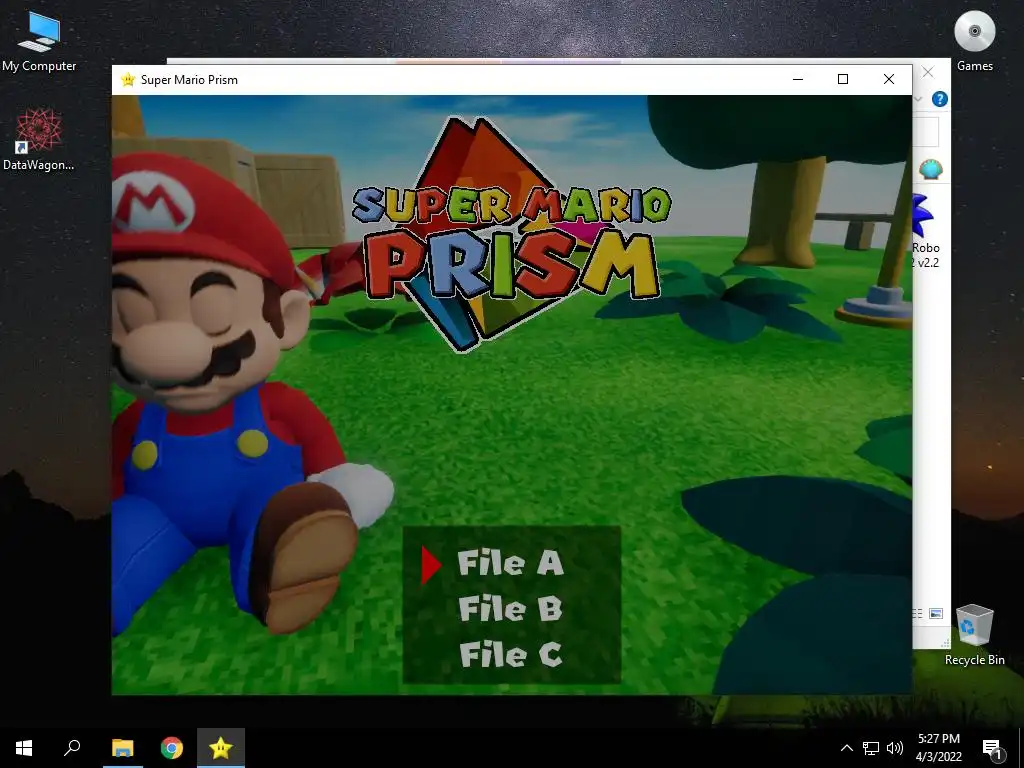Open network status tray icon
The image size is (1024, 768).
[x=871, y=748]
